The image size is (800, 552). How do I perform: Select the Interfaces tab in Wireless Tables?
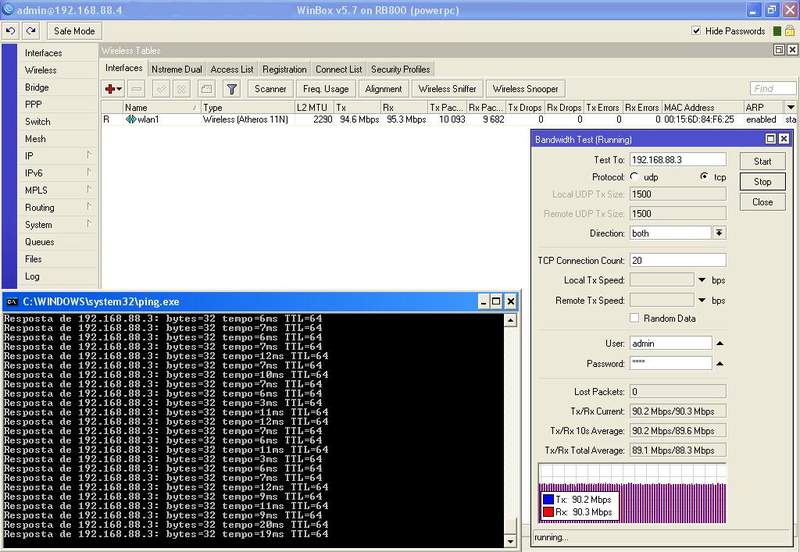coord(123,68)
